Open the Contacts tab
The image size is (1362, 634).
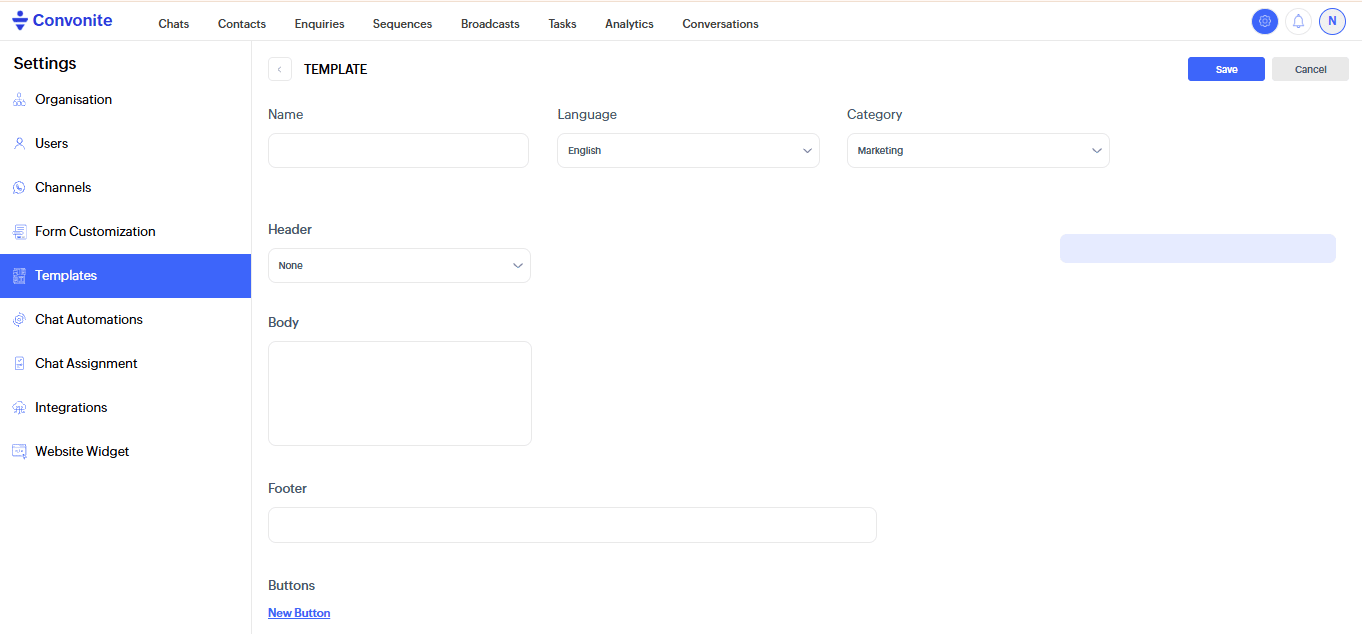pyautogui.click(x=242, y=24)
